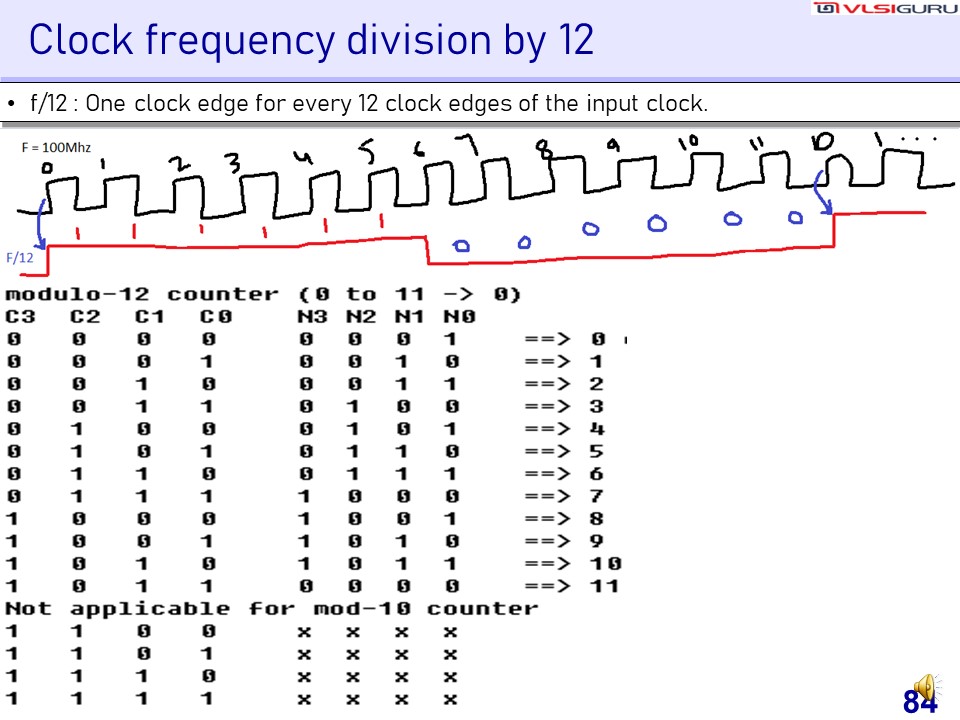Select the slide title 'Clock frequency division by 12'
The image size is (960, 720).
[311, 40]
